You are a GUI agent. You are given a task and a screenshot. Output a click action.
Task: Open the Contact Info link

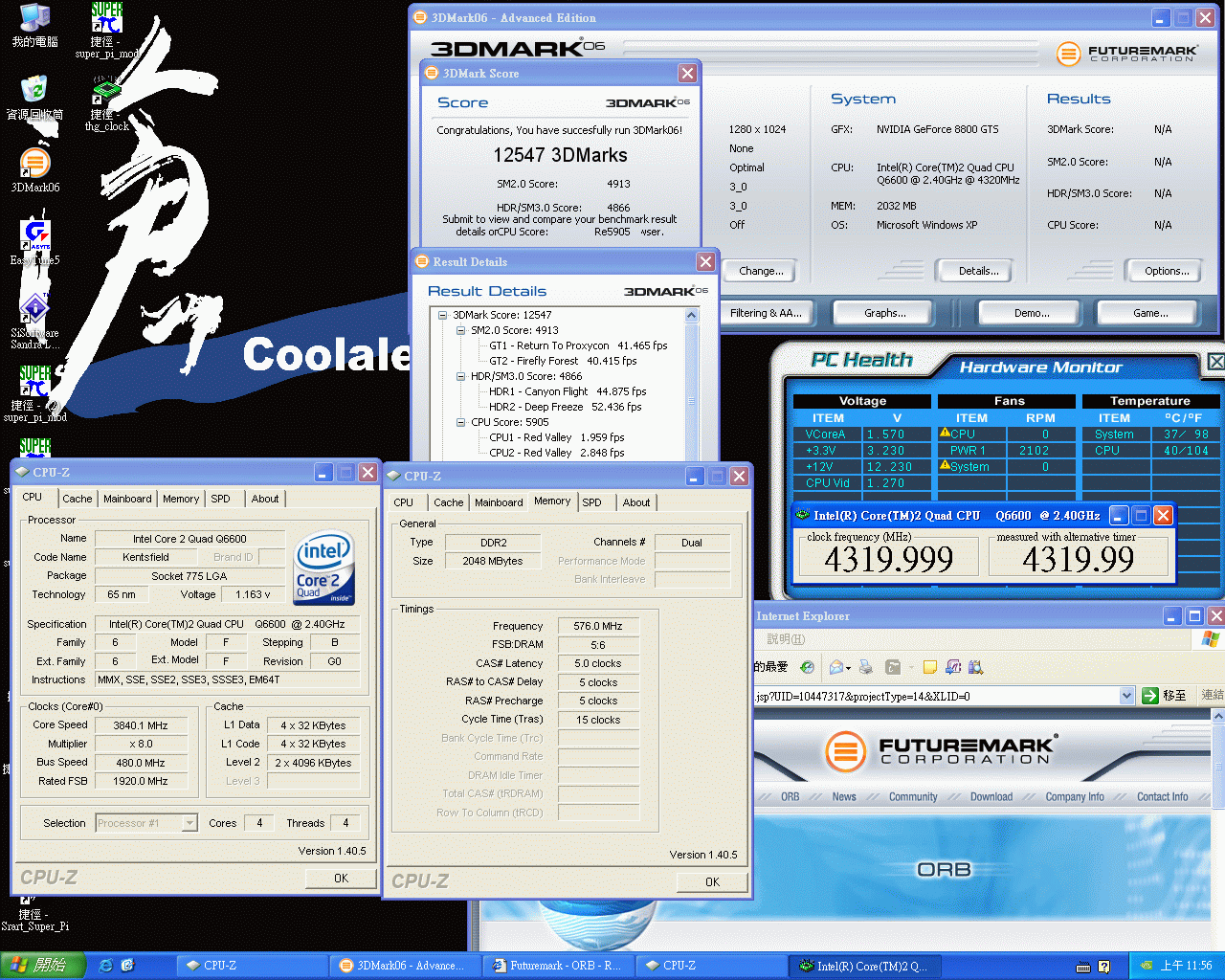[x=1162, y=796]
